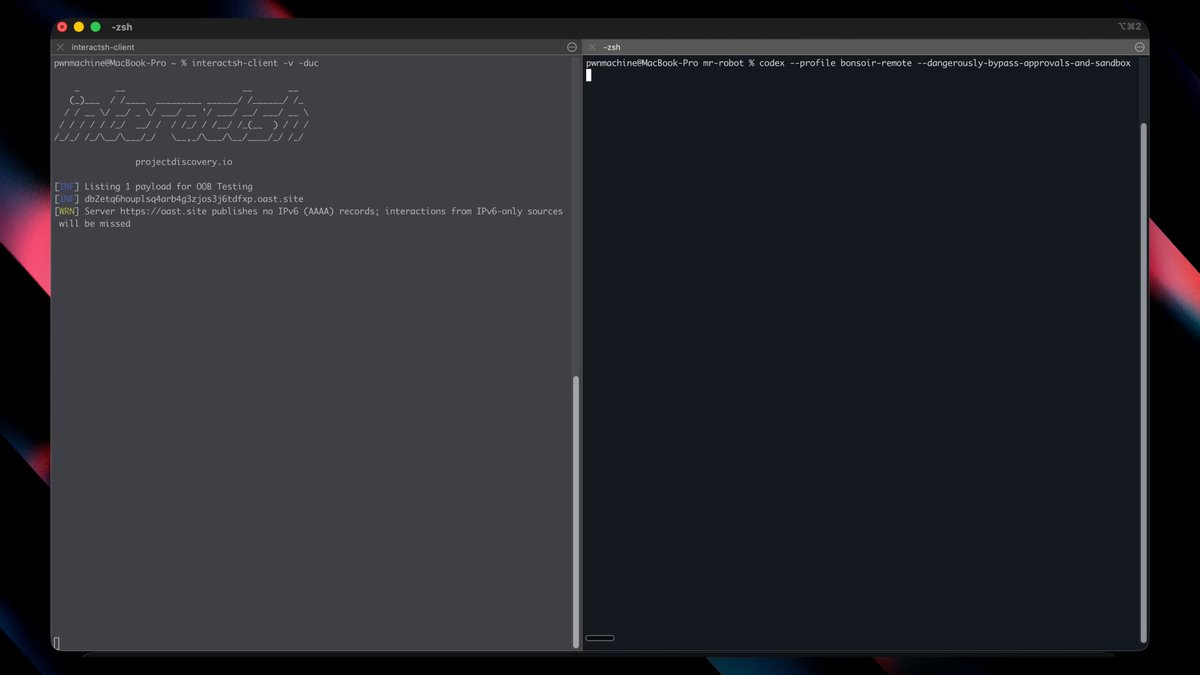
Task: Click the -zsh window title in the title bar
Action: tap(124, 27)
